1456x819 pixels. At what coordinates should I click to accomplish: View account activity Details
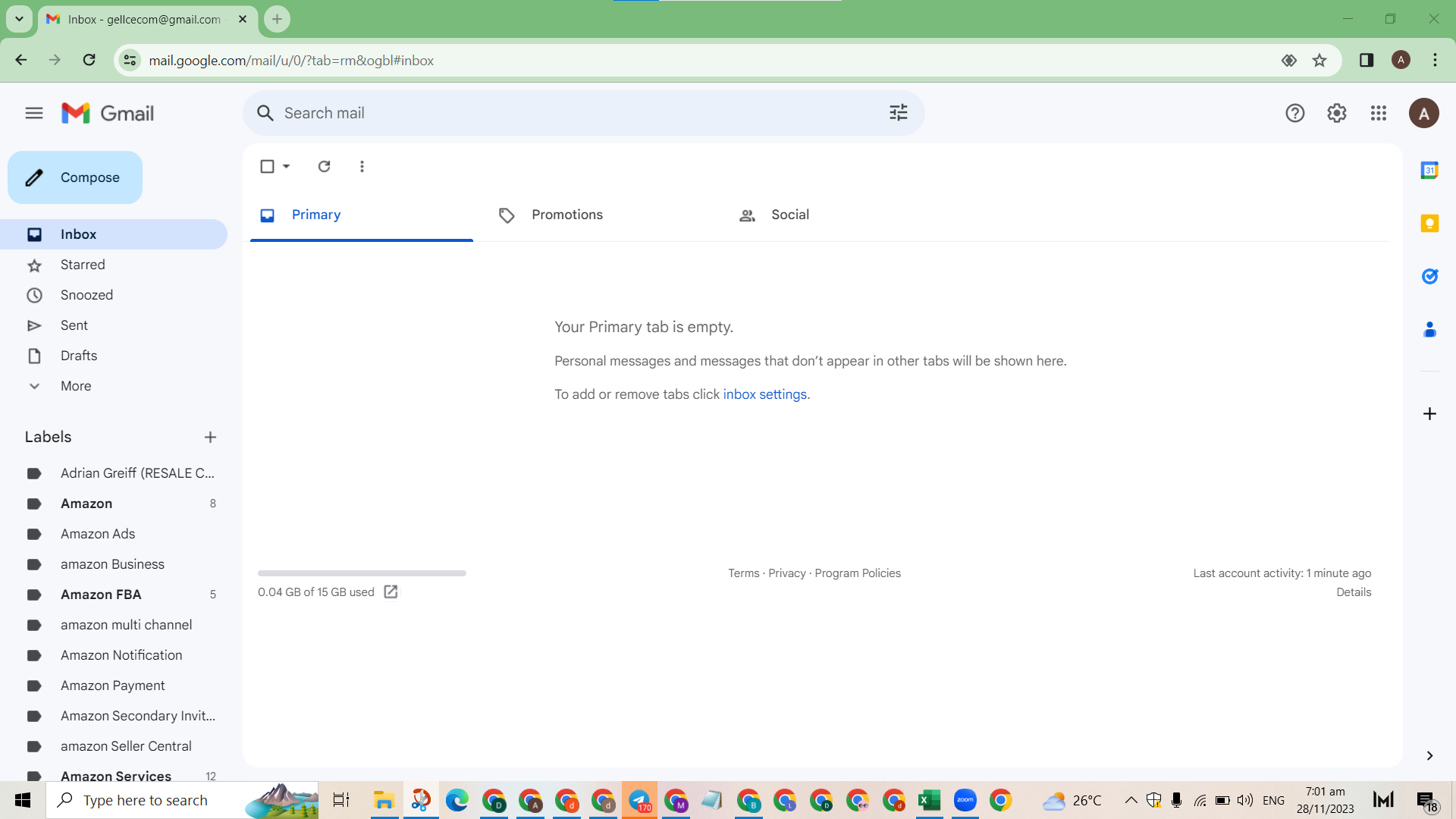click(x=1354, y=592)
